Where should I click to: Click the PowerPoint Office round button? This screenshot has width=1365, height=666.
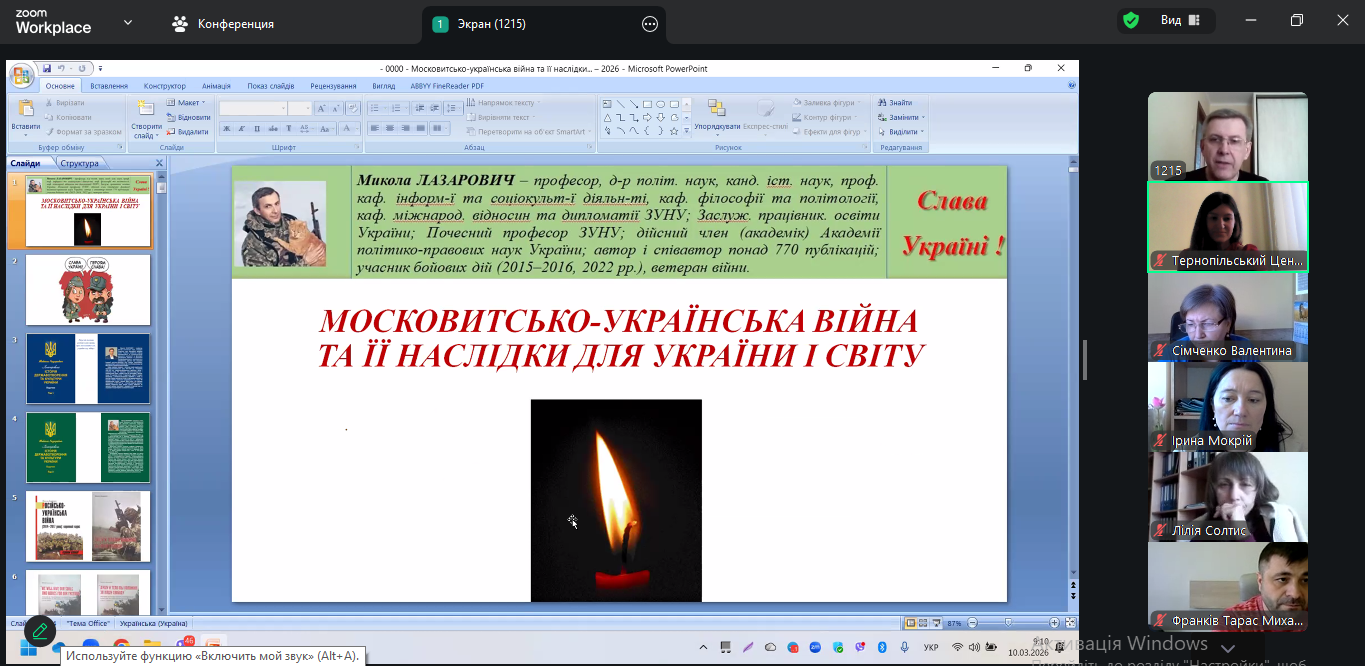coord(21,77)
